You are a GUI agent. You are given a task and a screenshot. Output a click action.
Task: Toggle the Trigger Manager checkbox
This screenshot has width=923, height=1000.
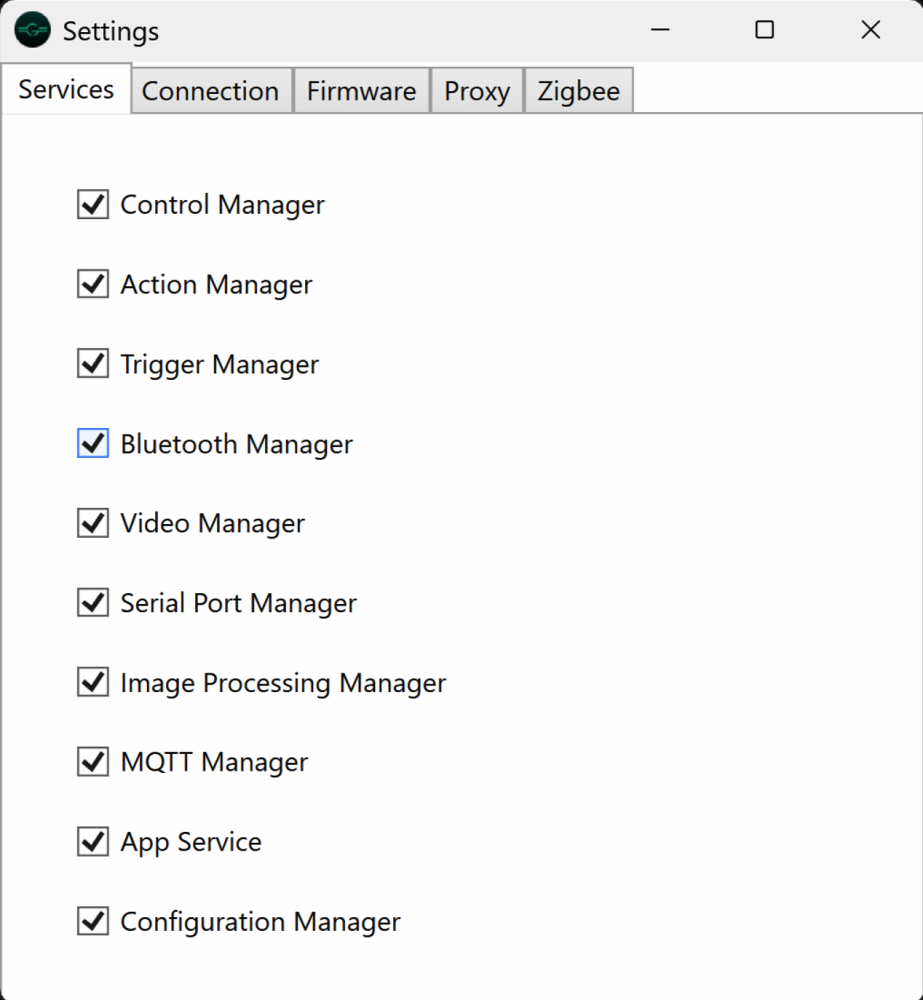(93, 364)
